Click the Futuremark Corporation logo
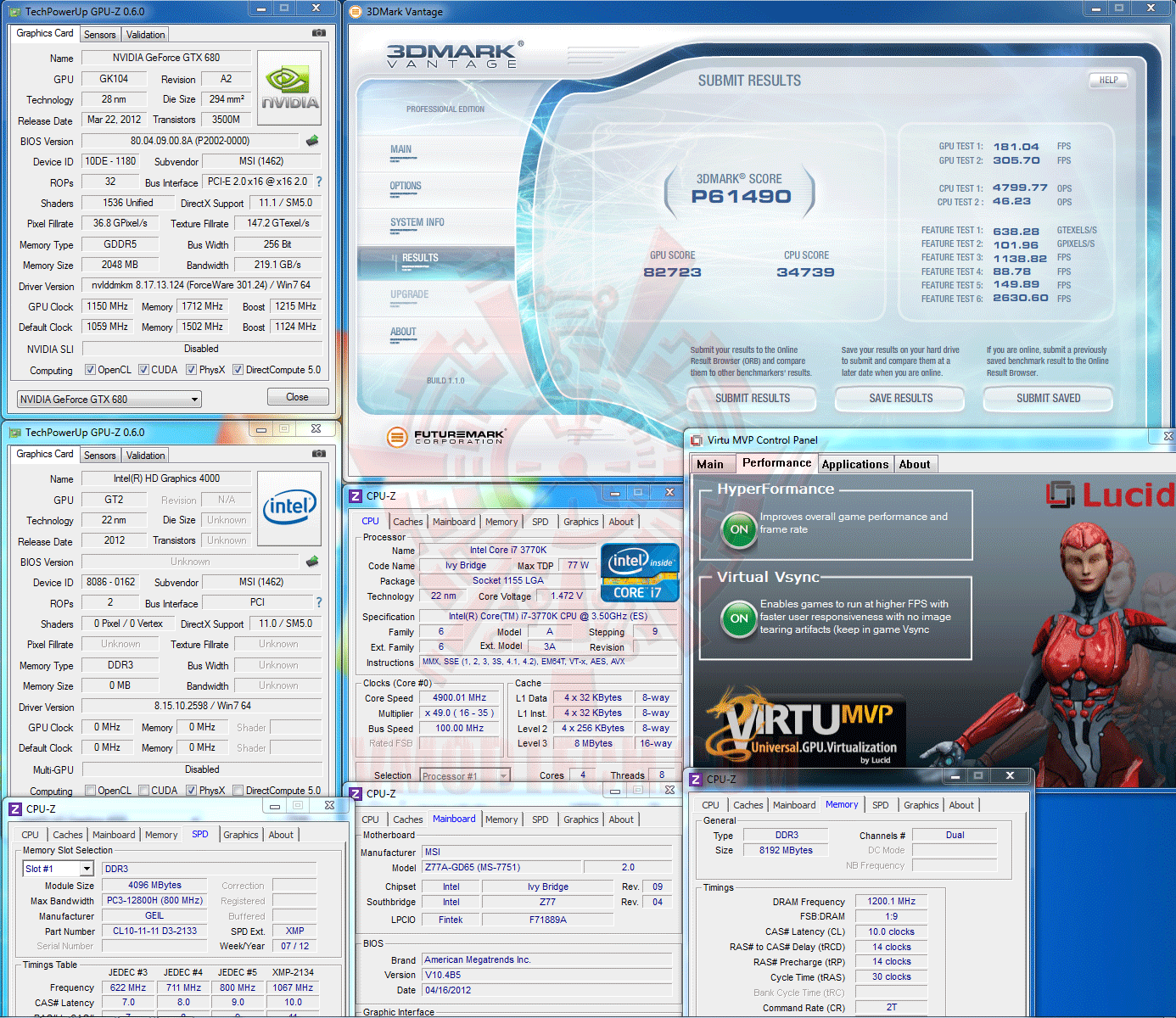This screenshot has width=1176, height=1018. 445,437
